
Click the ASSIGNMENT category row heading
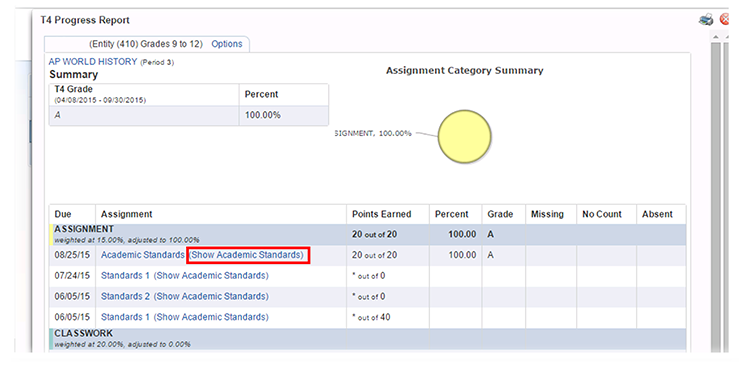coord(84,229)
